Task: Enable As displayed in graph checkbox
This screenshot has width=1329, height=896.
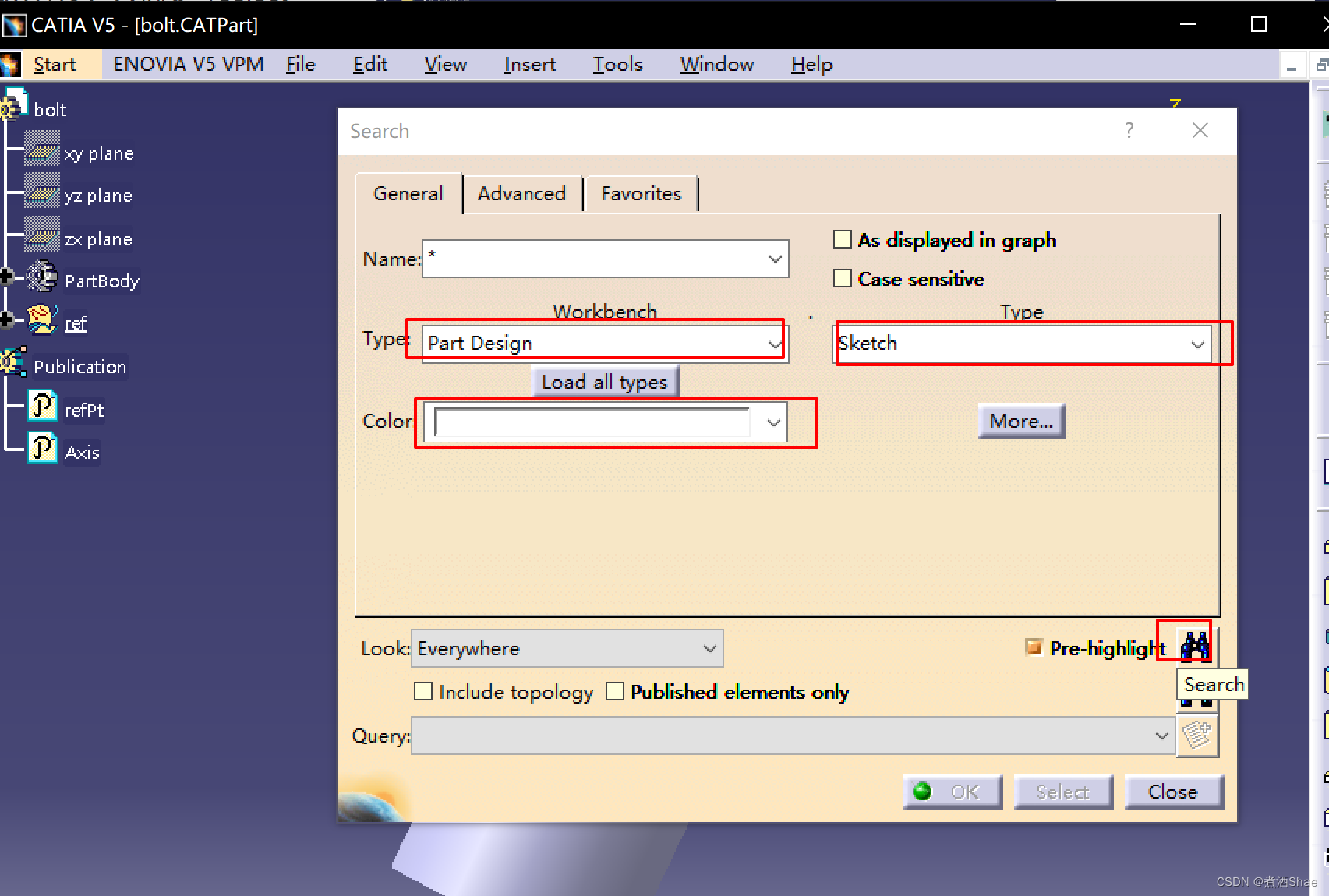Action: [x=843, y=239]
